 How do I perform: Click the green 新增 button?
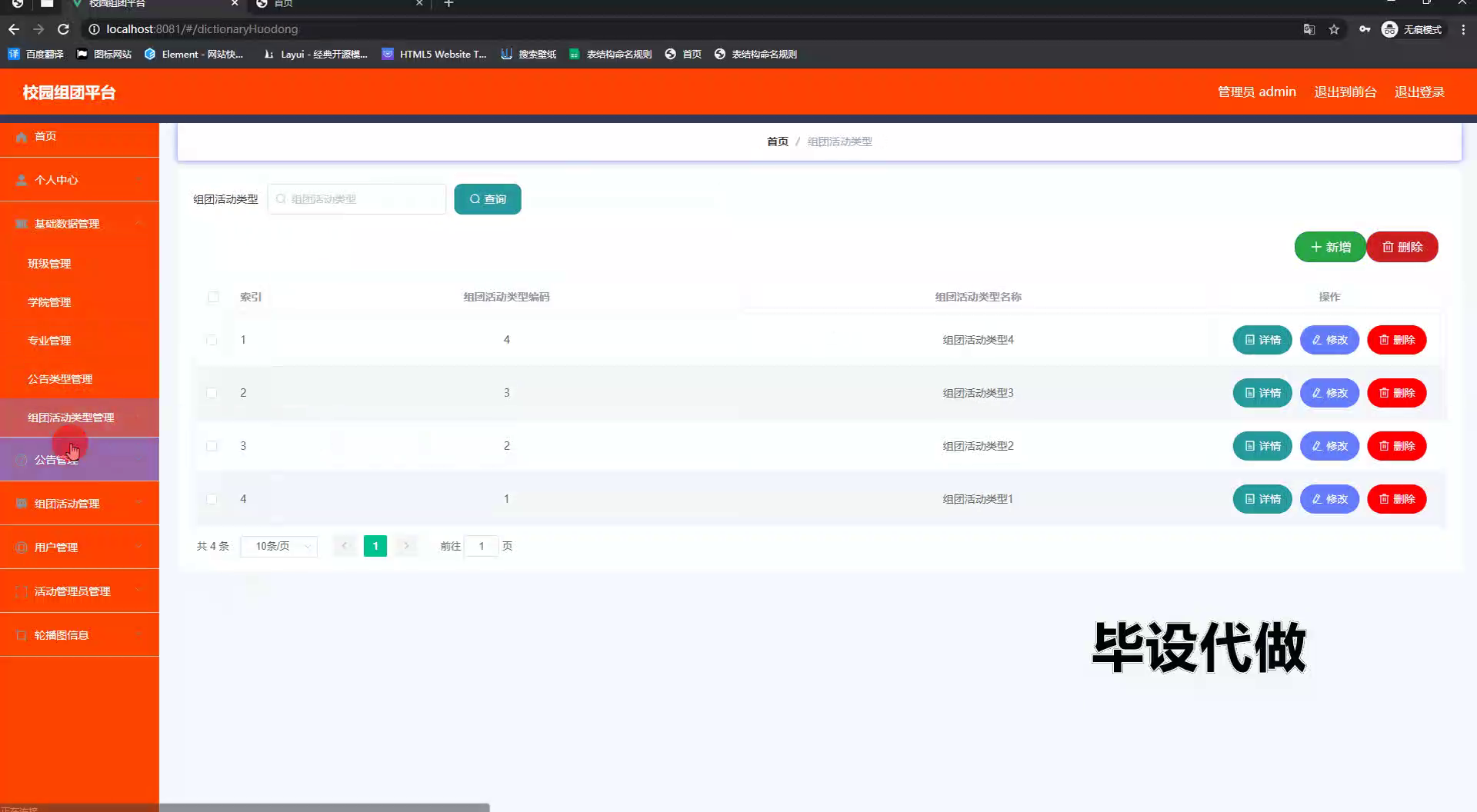click(1330, 247)
